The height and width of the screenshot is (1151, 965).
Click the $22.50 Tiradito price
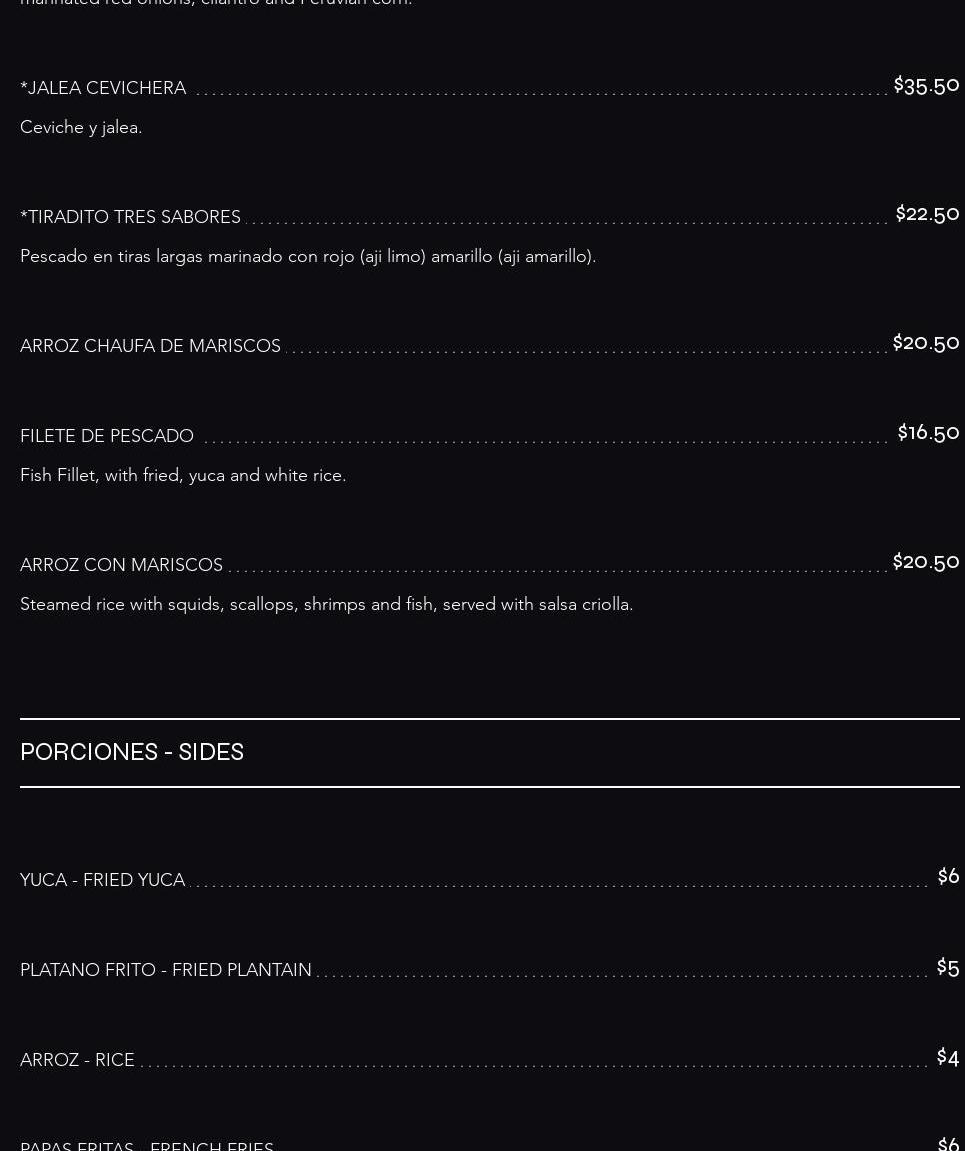pyautogui.click(x=927, y=214)
